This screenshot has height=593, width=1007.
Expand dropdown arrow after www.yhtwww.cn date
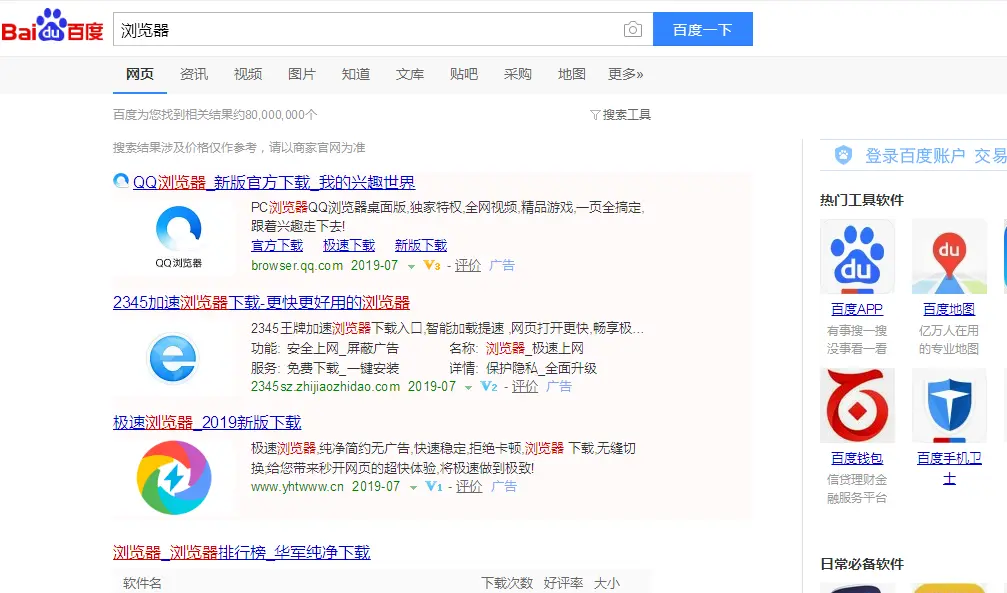(x=413, y=488)
